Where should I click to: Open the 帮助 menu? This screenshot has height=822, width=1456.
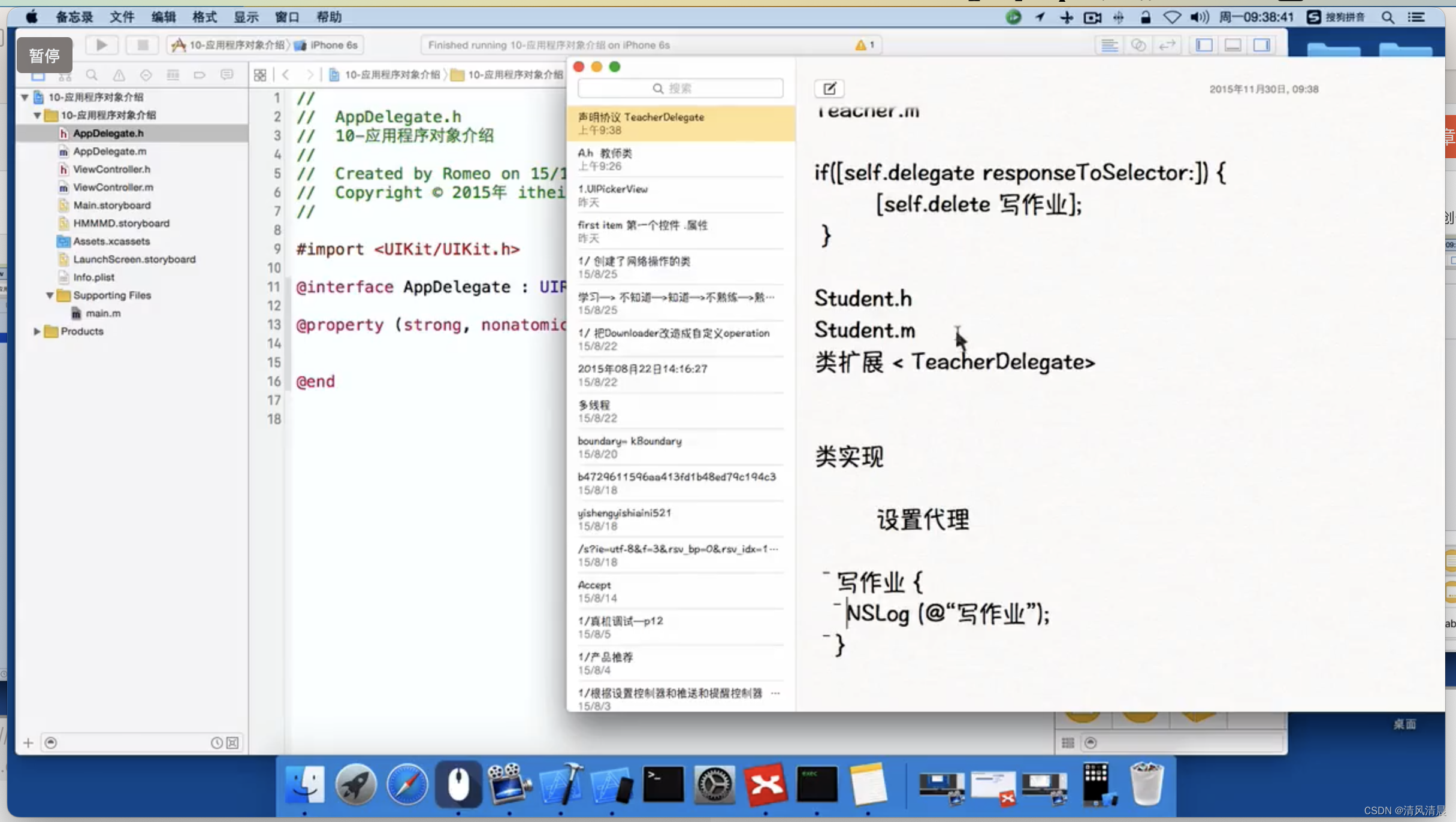[328, 17]
